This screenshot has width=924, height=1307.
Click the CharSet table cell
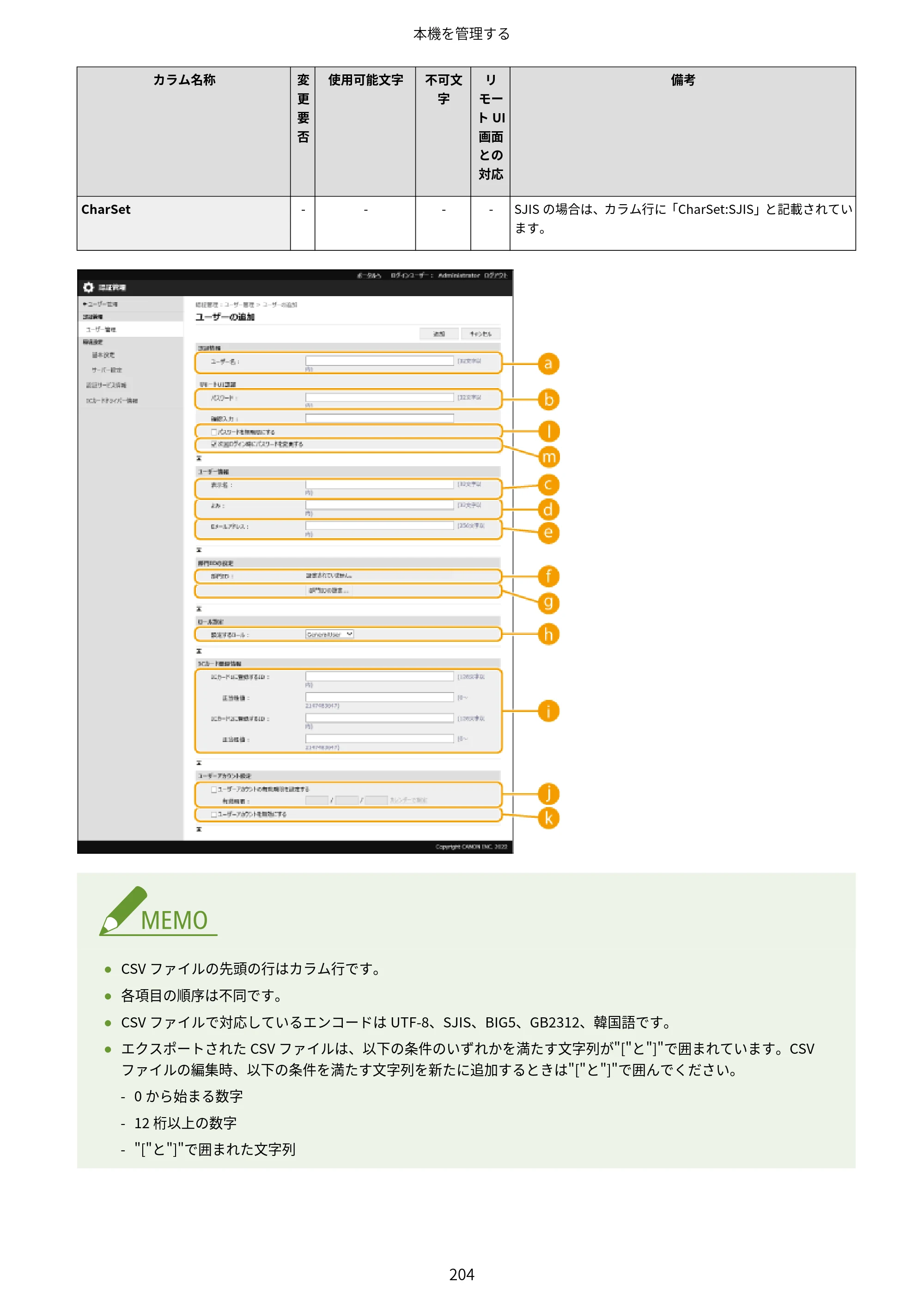184,224
